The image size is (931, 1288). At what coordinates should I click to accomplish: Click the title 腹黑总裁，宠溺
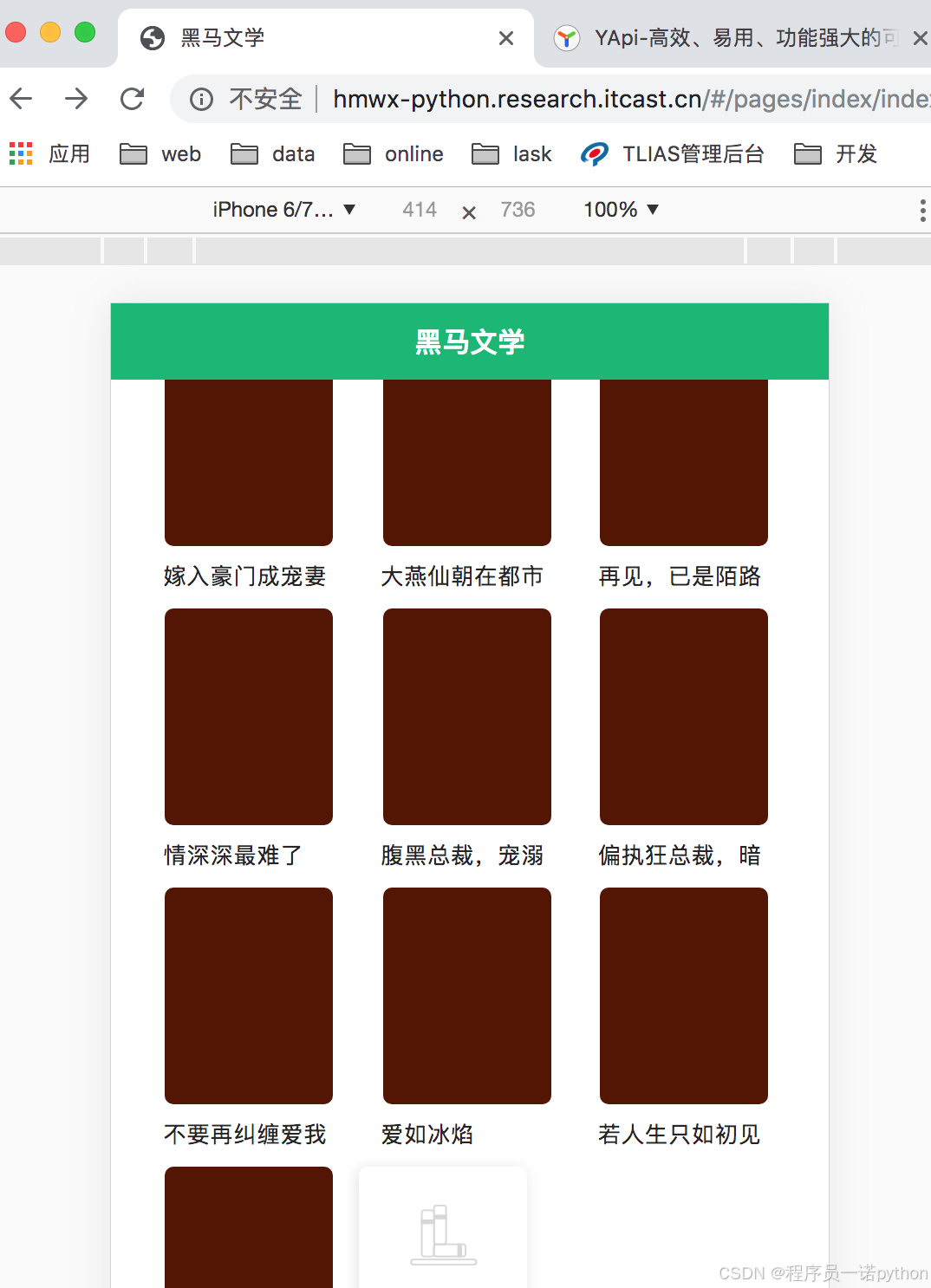tap(462, 855)
